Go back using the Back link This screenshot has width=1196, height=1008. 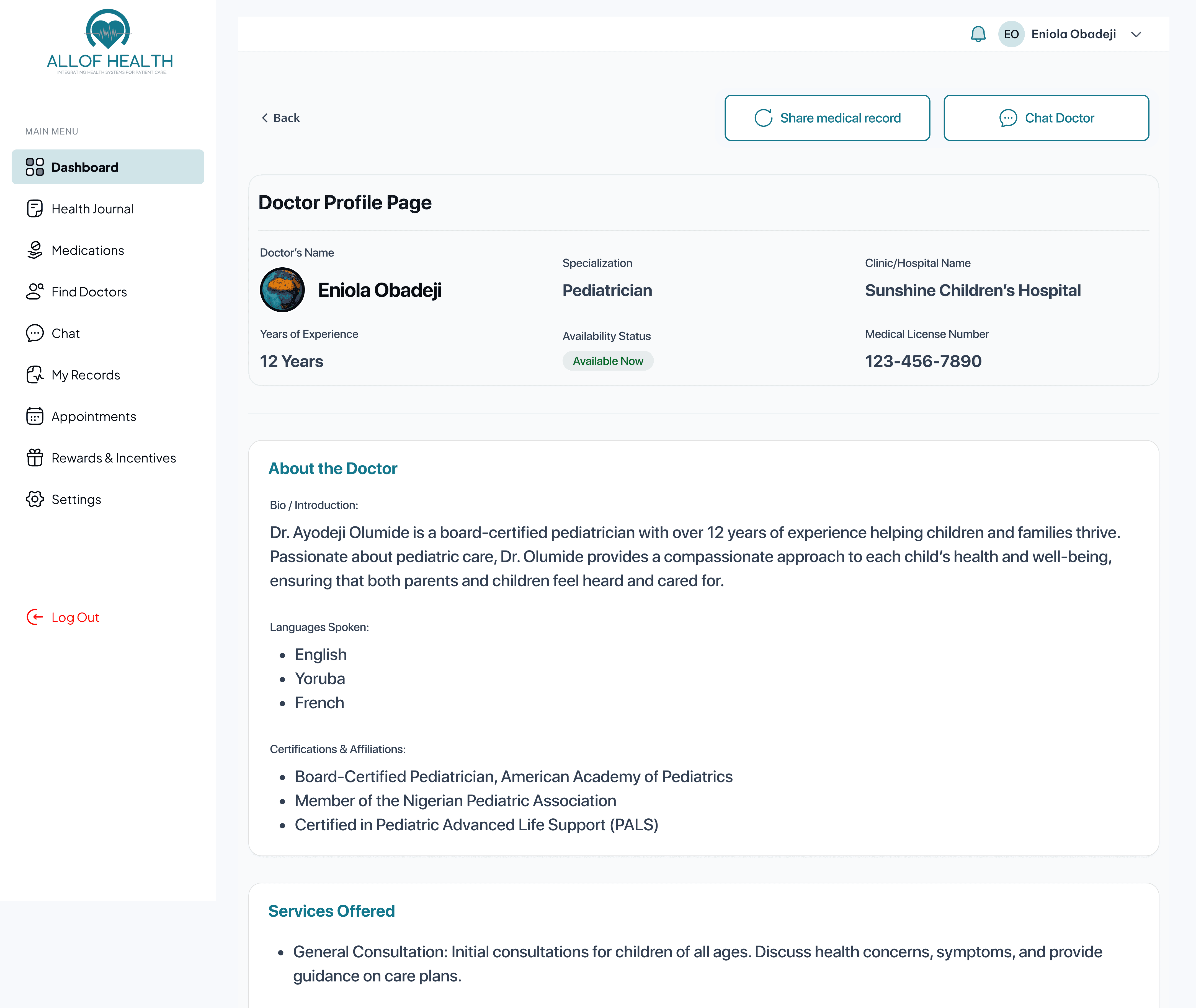[x=281, y=118]
